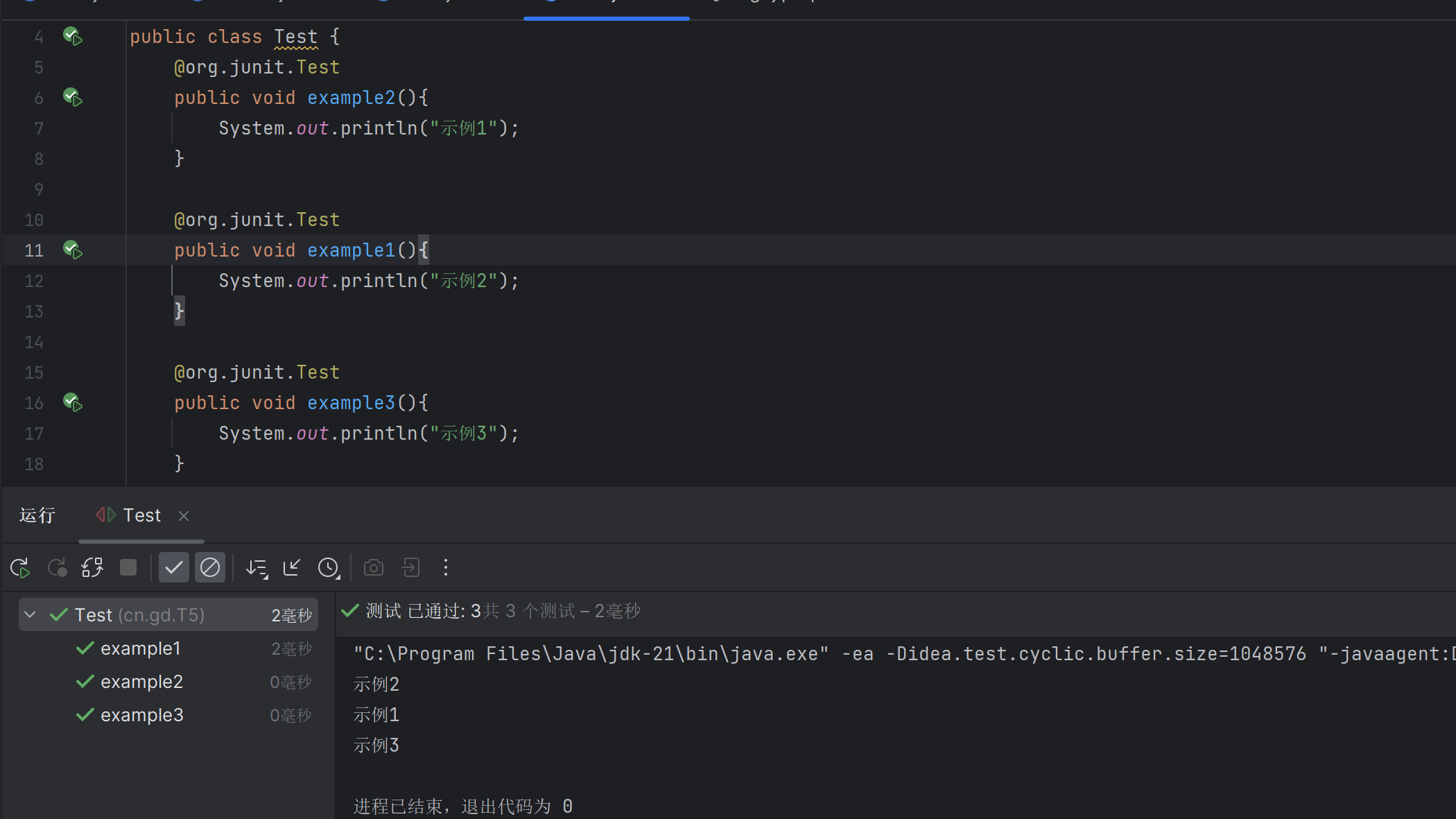Viewport: 1456px width, 819px height.
Task: Click the example3 method name in code
Action: 352,403
